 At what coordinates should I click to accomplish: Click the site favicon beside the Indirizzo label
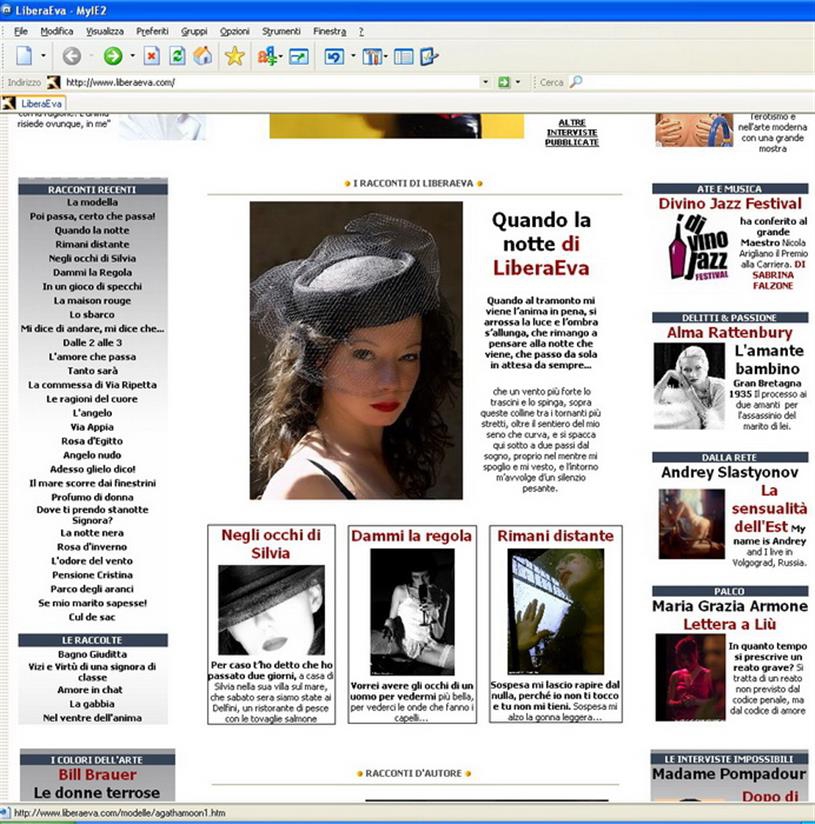pos(54,83)
